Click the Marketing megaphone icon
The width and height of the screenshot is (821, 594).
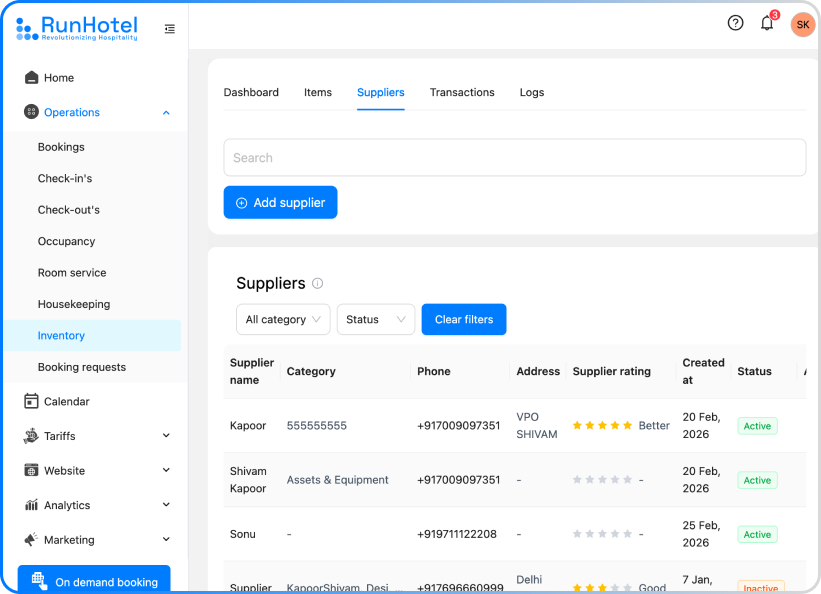[x=31, y=540]
